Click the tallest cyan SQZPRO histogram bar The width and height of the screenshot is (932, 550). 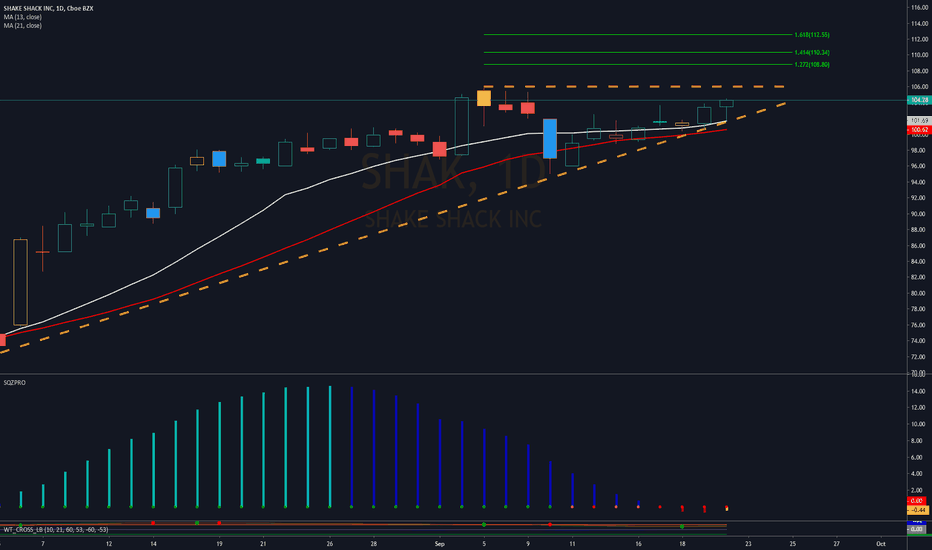pyautogui.click(x=330, y=447)
